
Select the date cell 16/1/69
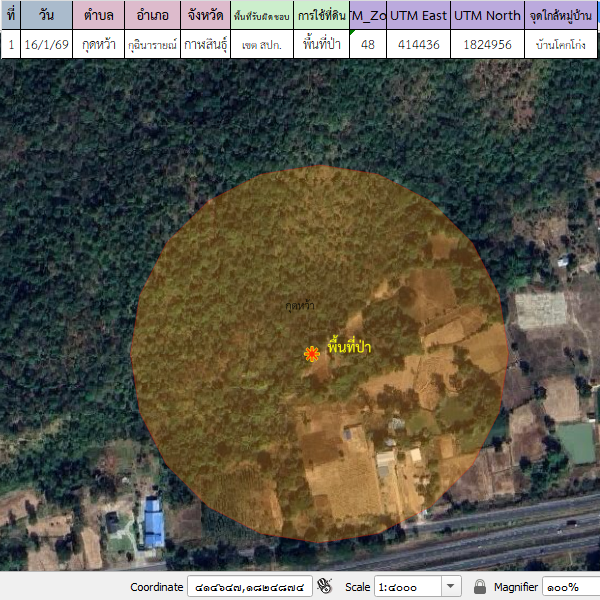[x=47, y=44]
